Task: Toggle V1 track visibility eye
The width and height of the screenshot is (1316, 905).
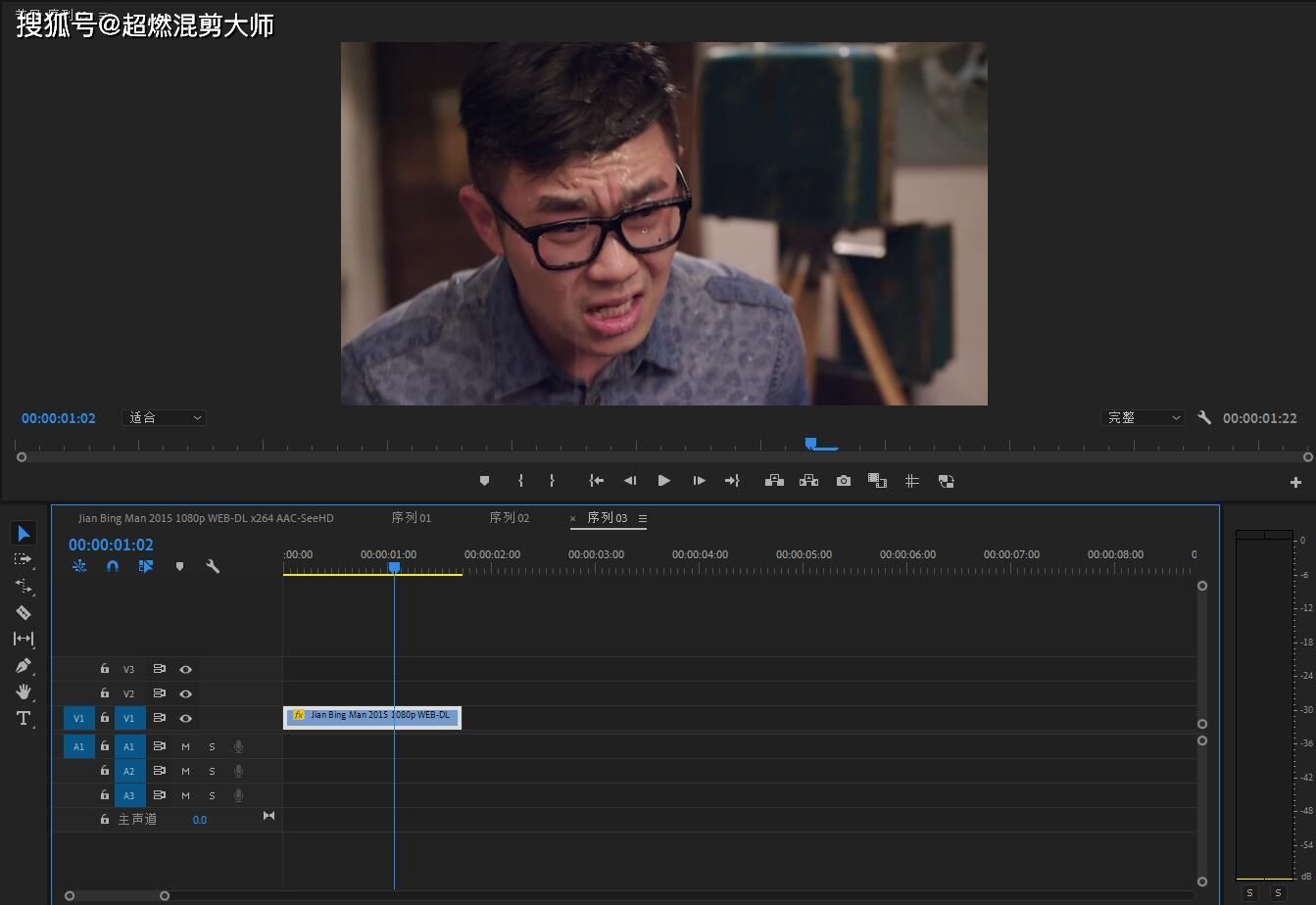Action: tap(185, 718)
